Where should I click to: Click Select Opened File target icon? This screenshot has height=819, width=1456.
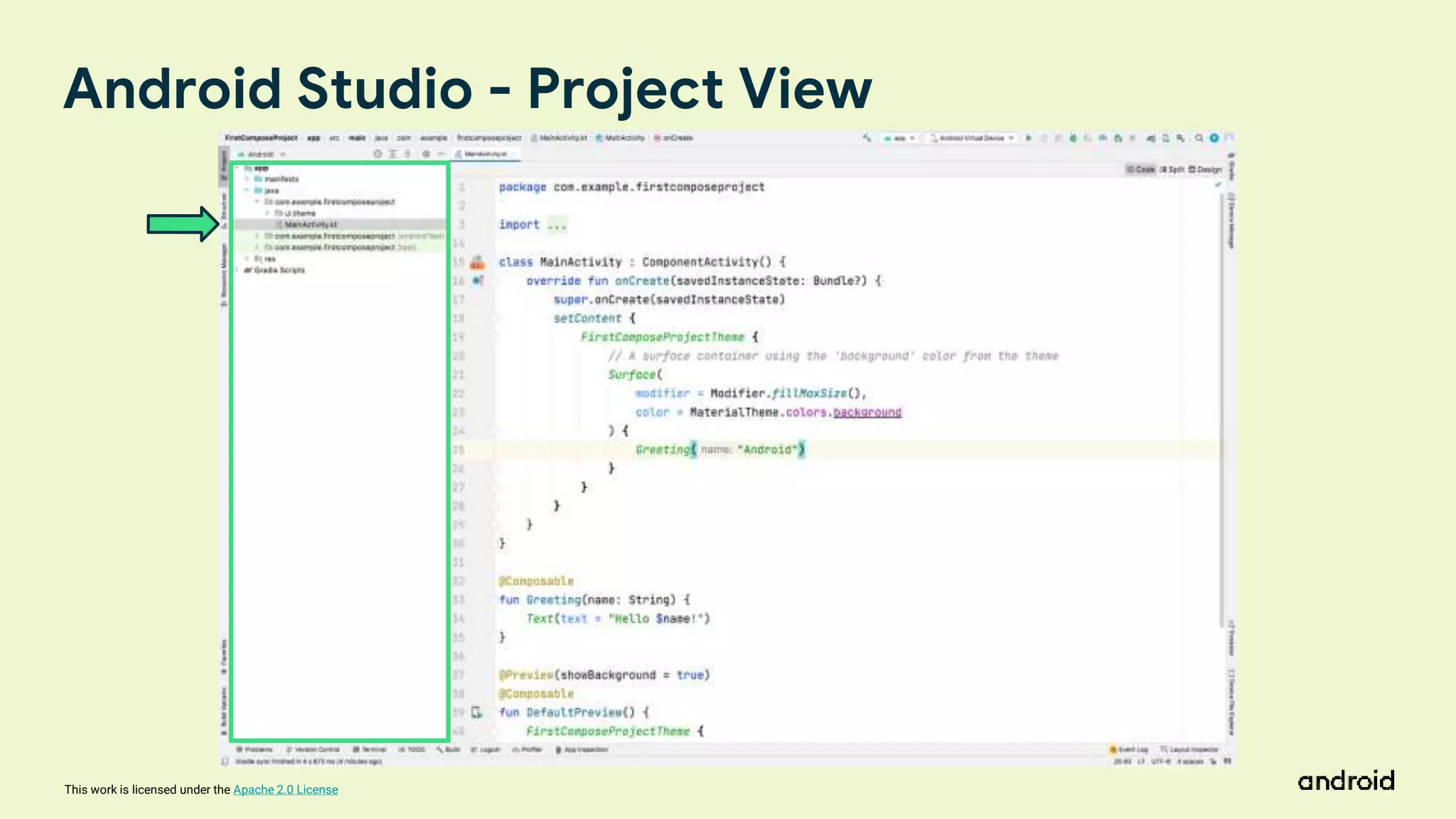click(378, 154)
